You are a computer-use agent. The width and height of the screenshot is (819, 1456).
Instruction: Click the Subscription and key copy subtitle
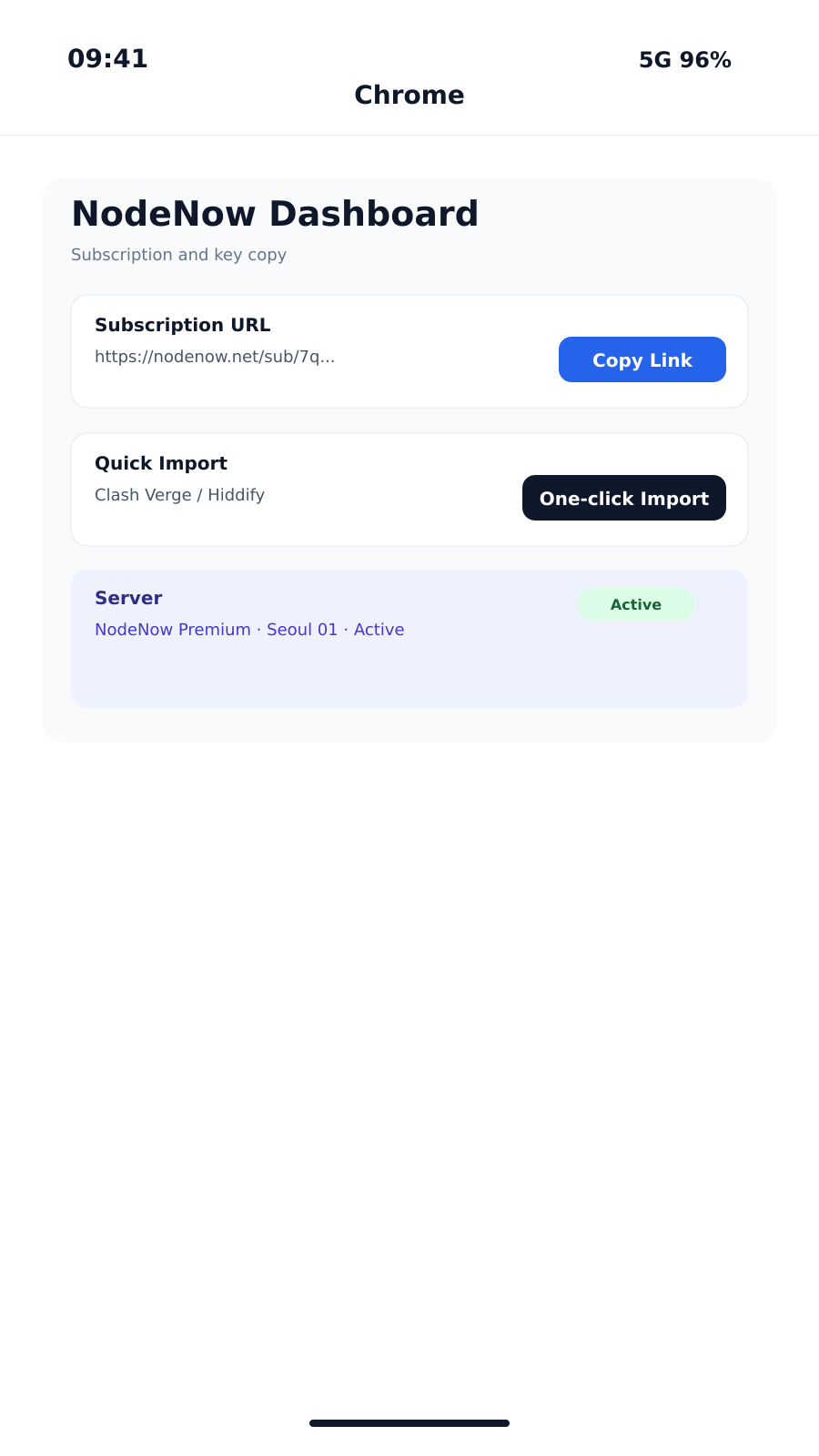178,255
